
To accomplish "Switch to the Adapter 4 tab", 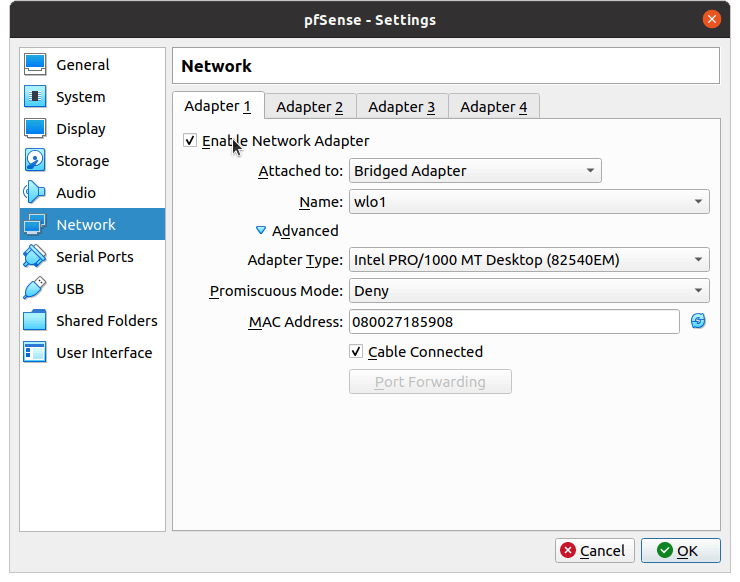I will point(494,107).
